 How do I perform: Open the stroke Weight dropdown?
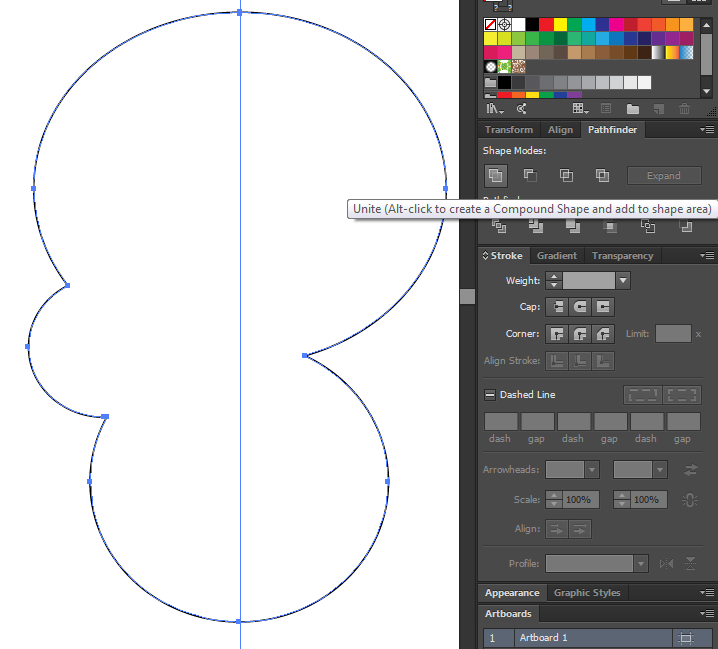point(623,282)
